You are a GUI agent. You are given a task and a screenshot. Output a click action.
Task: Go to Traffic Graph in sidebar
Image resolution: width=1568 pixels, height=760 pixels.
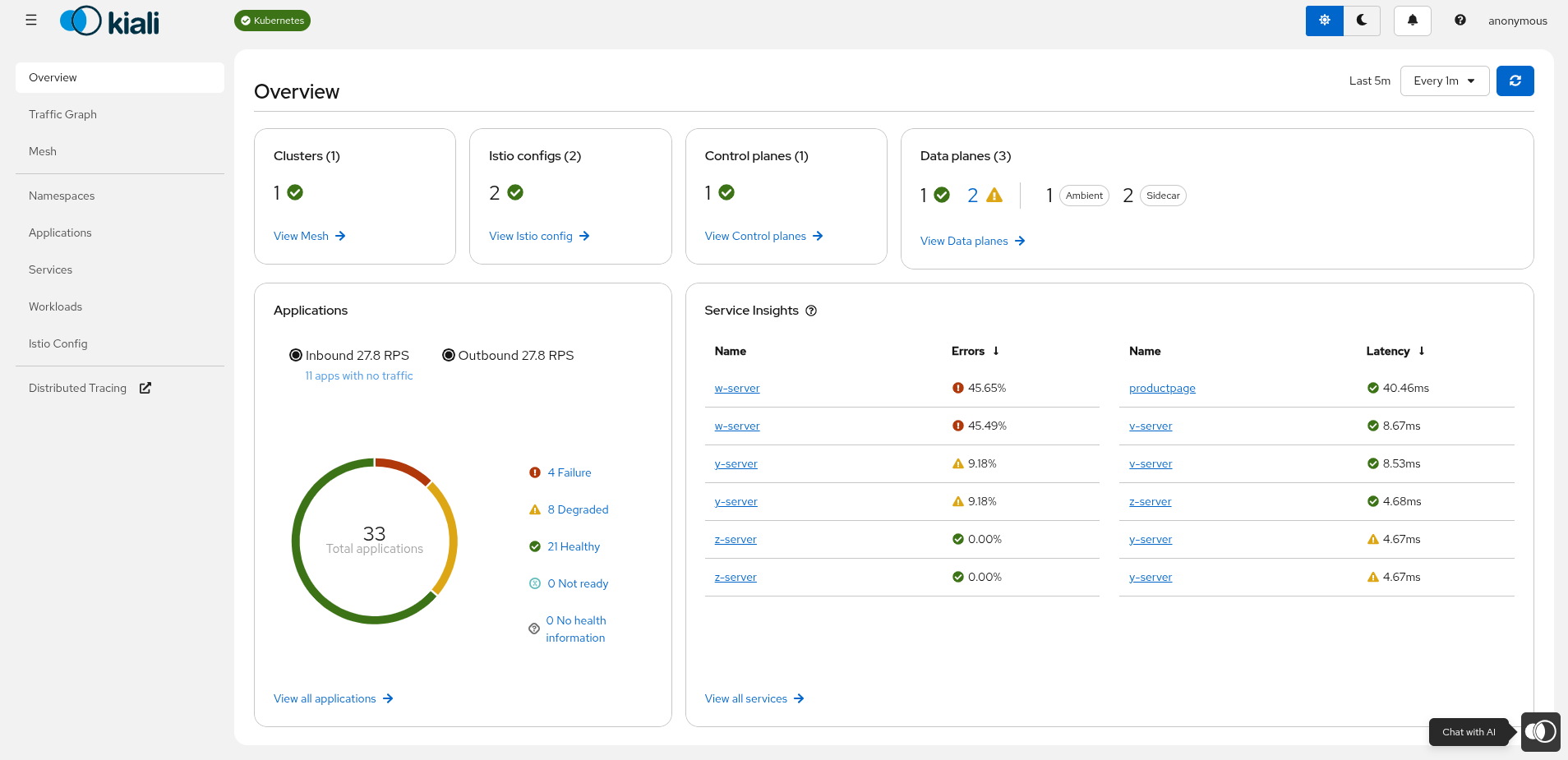click(62, 114)
